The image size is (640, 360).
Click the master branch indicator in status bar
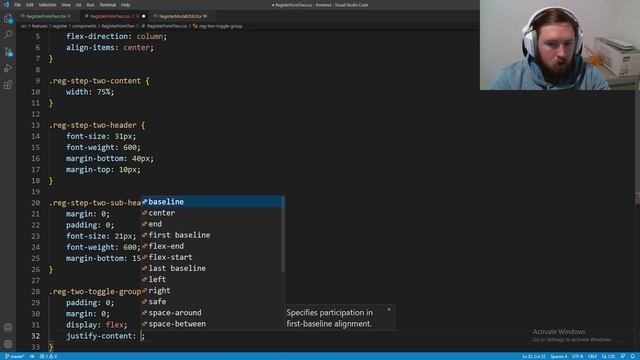click(14, 356)
